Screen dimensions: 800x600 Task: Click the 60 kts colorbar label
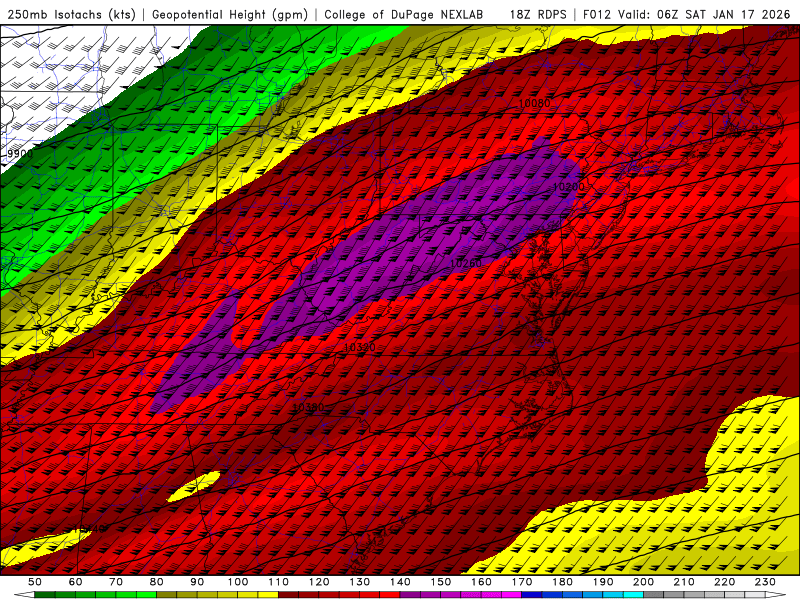(76, 582)
